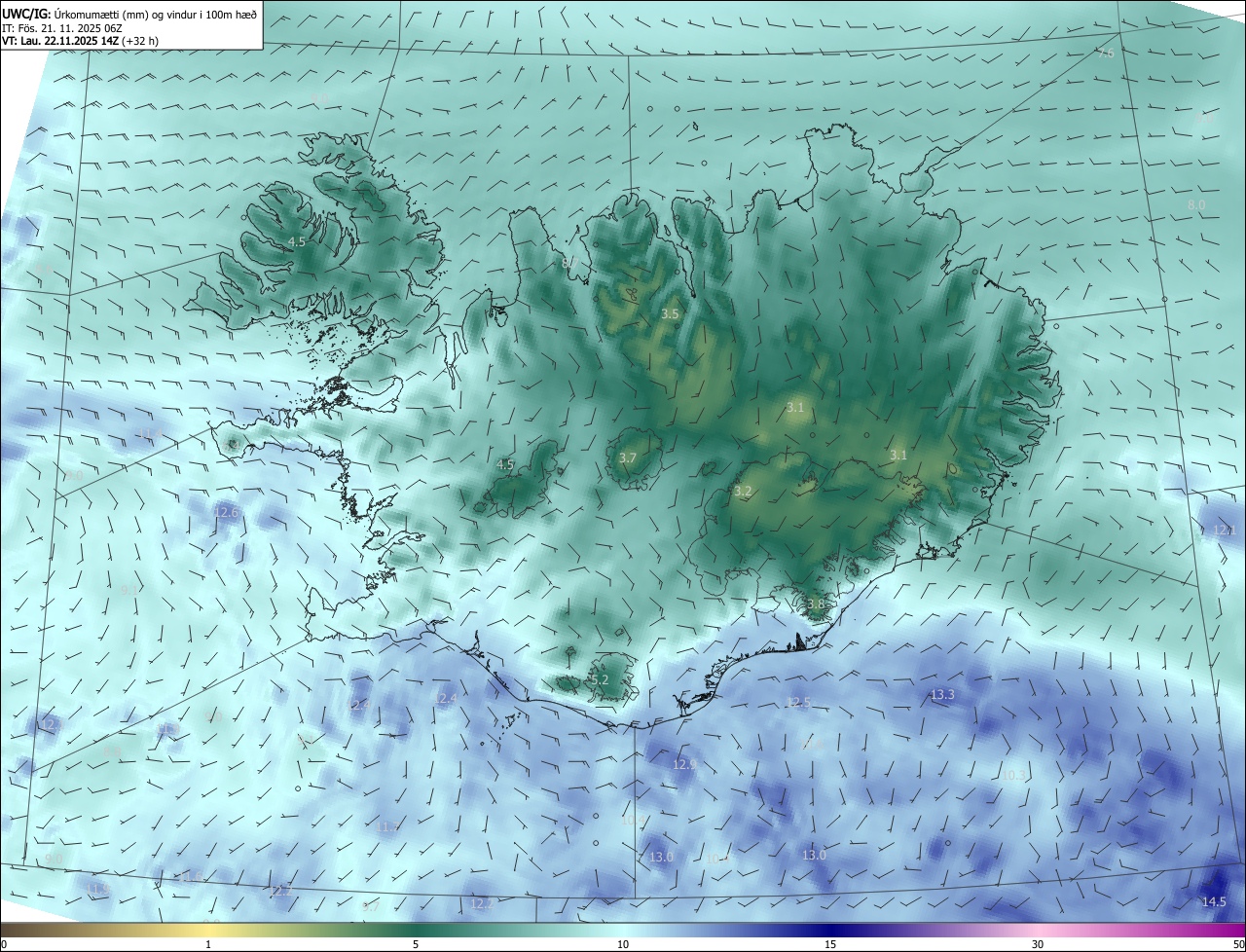Click the 12.4 value label on the map

point(445,699)
